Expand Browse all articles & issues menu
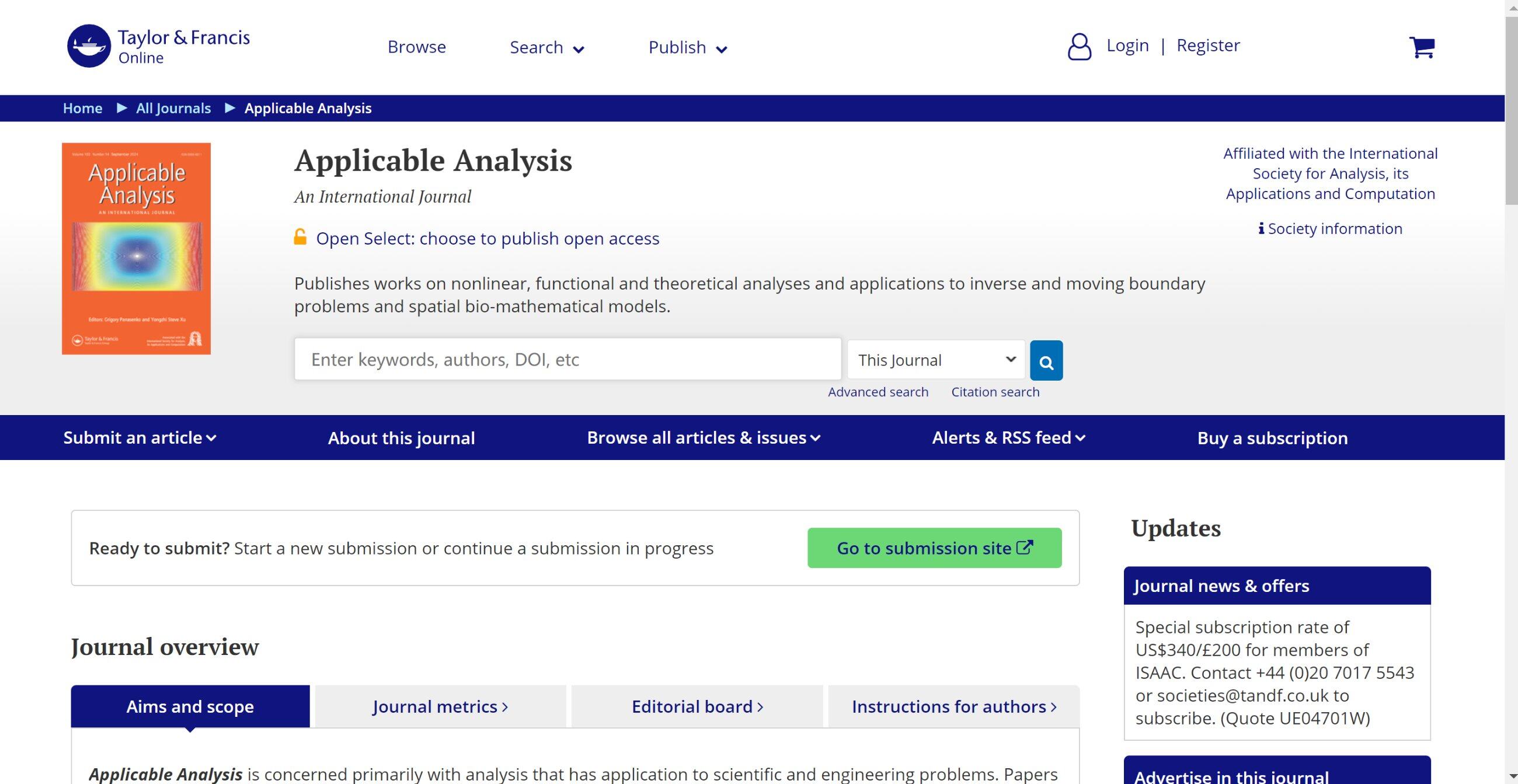 704,438
